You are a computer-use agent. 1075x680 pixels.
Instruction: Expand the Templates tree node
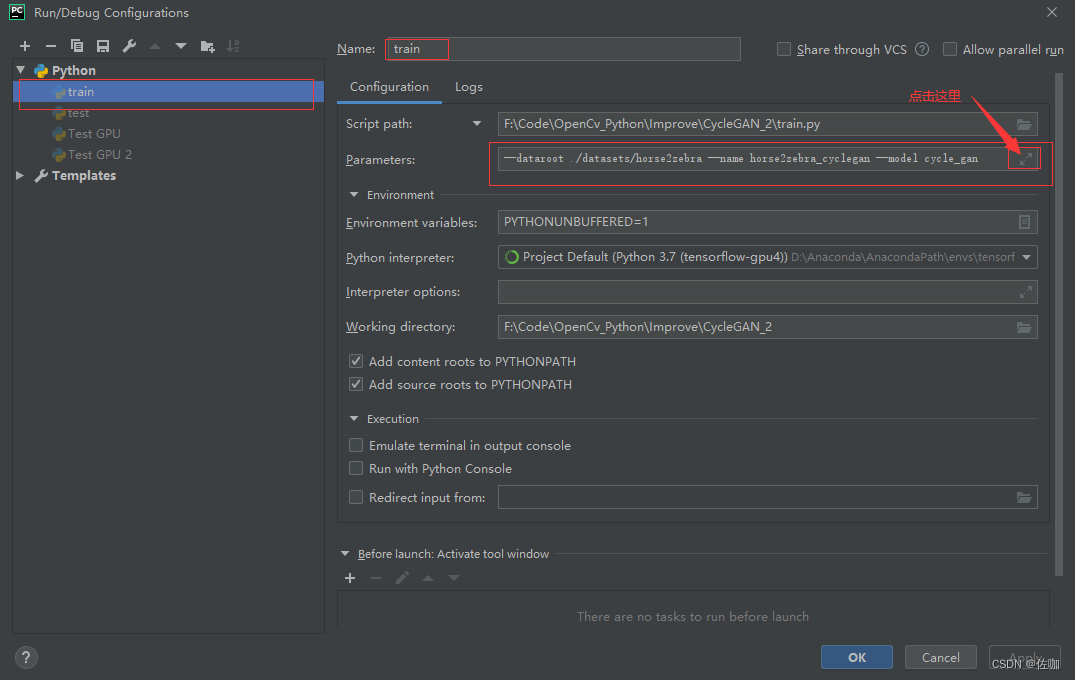click(21, 175)
